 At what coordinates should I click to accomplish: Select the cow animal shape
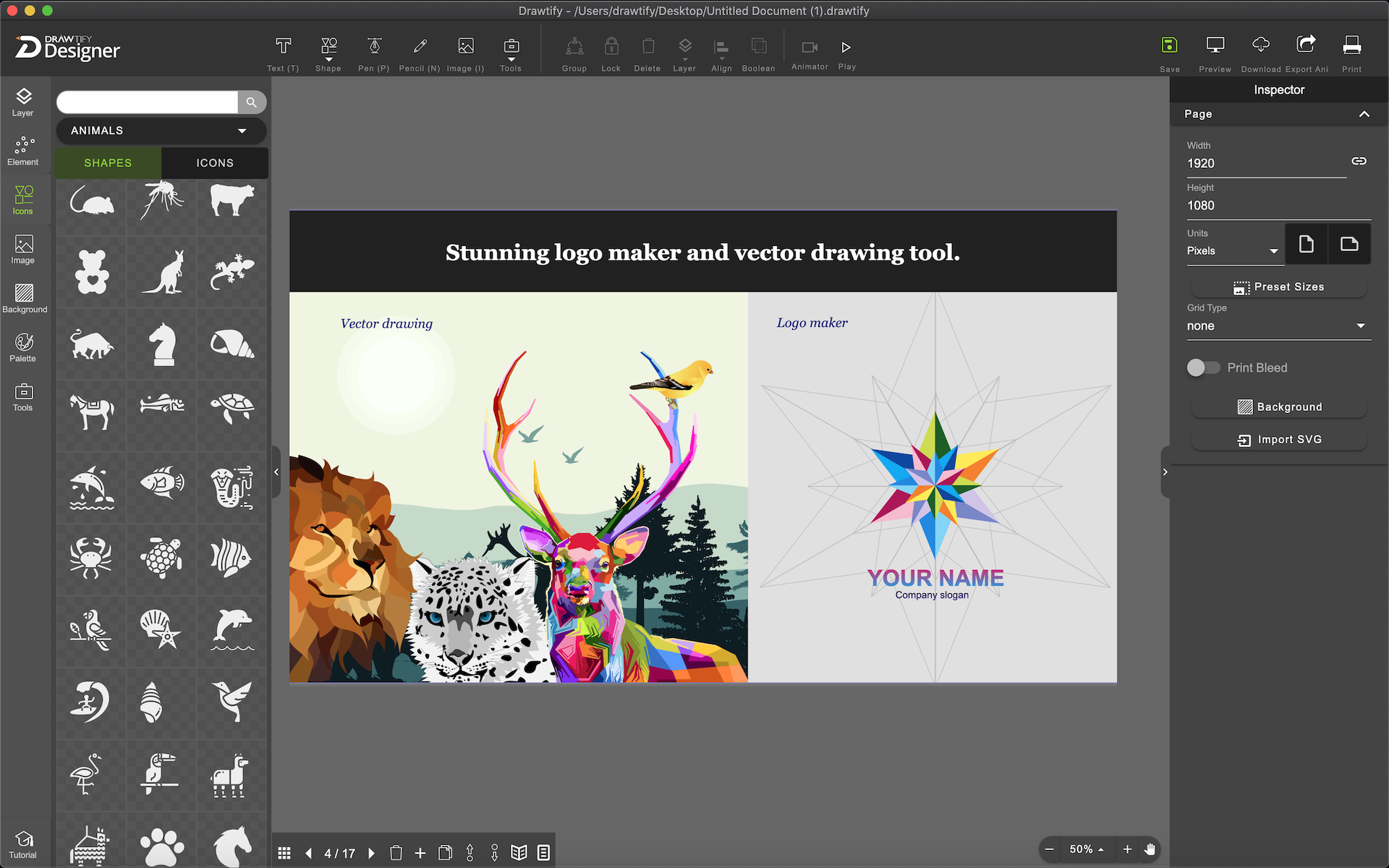[x=232, y=200]
